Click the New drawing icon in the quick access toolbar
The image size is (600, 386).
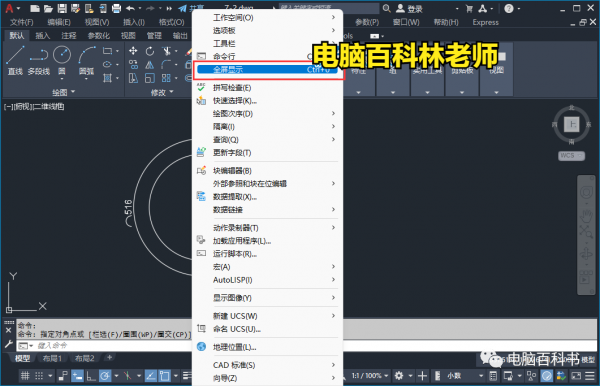point(35,8)
